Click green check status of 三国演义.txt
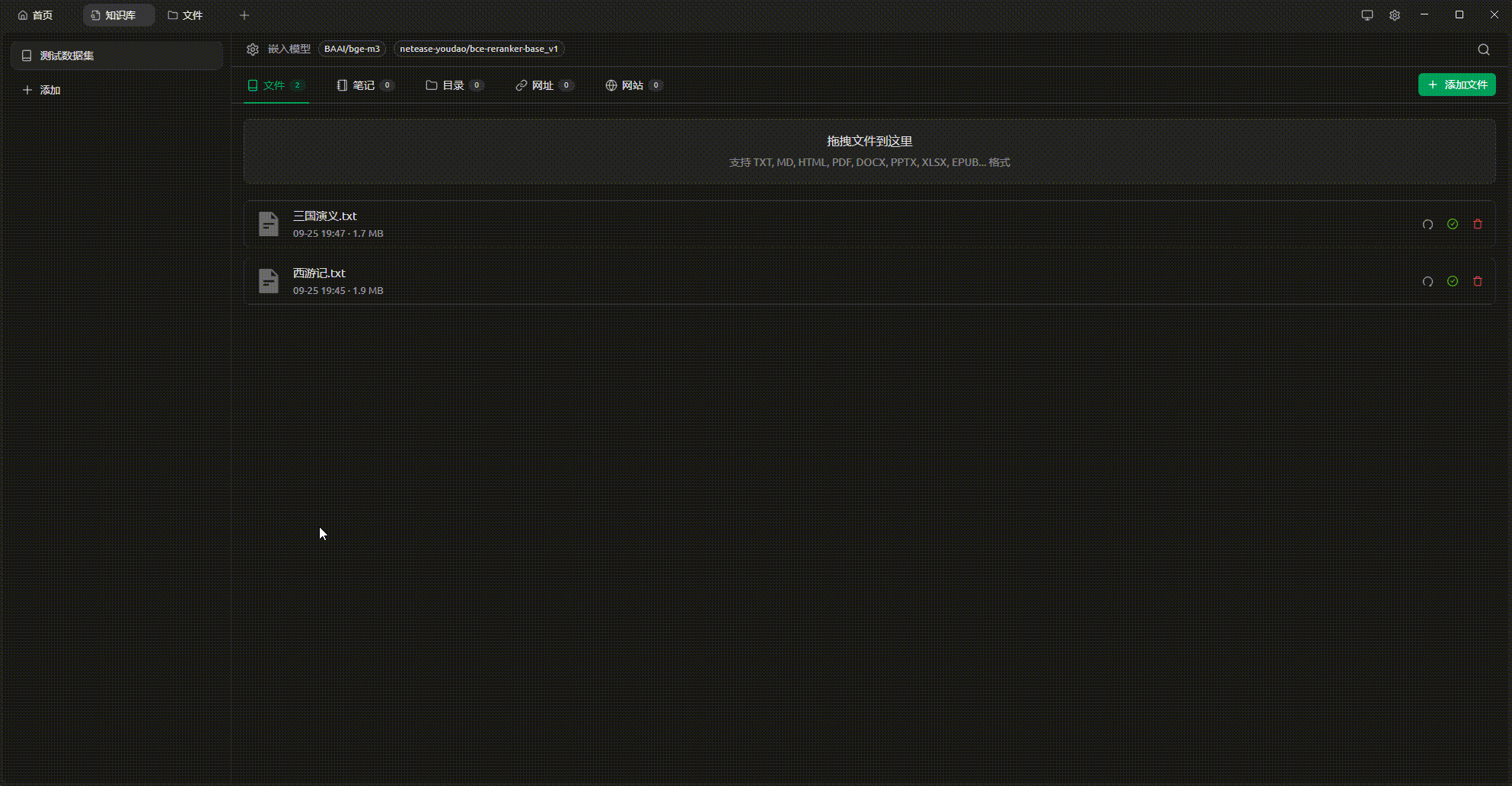Viewport: 1512px width, 786px height. [1453, 224]
